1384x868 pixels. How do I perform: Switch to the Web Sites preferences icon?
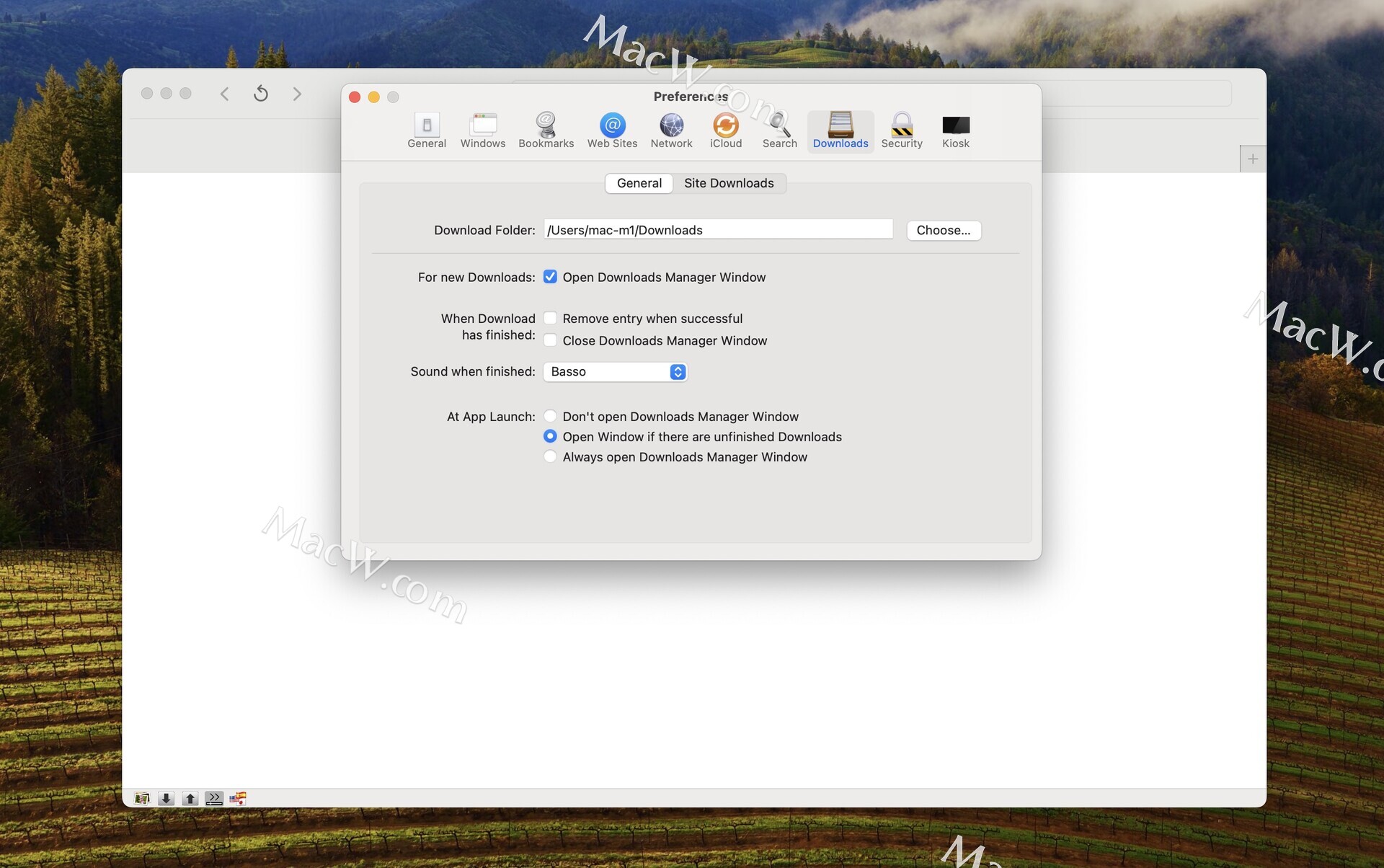click(612, 130)
